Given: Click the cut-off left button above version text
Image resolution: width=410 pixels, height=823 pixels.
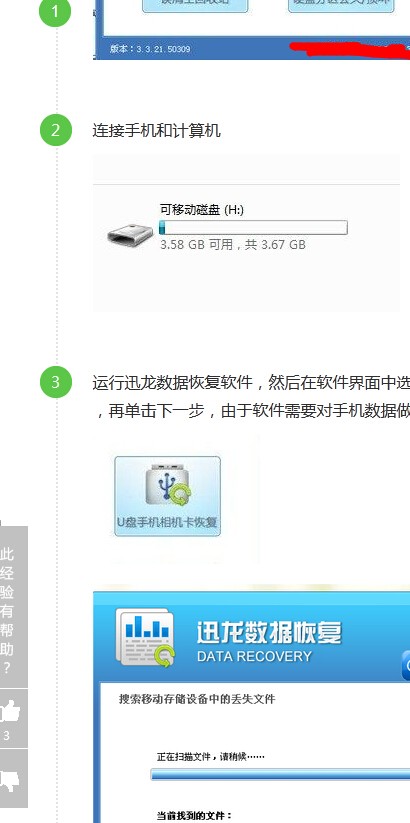Looking at the screenshot, I should [195, 5].
